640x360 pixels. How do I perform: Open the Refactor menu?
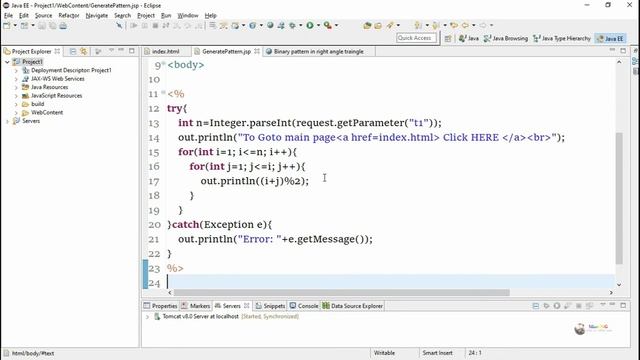(x=69, y=16)
